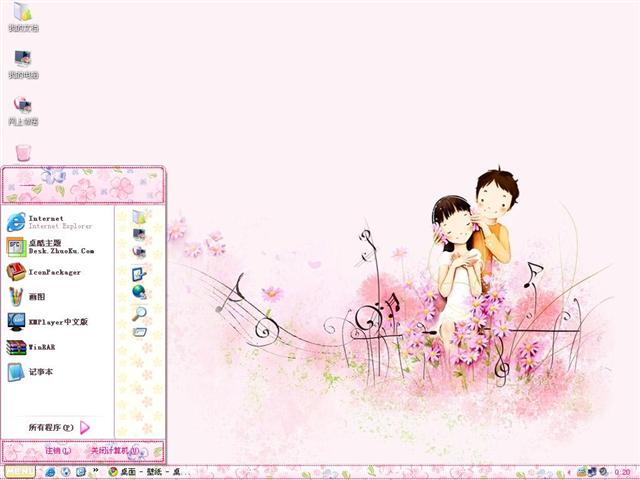Open the pink Recycle Bin icon
640x480 pixels.
click(23, 153)
